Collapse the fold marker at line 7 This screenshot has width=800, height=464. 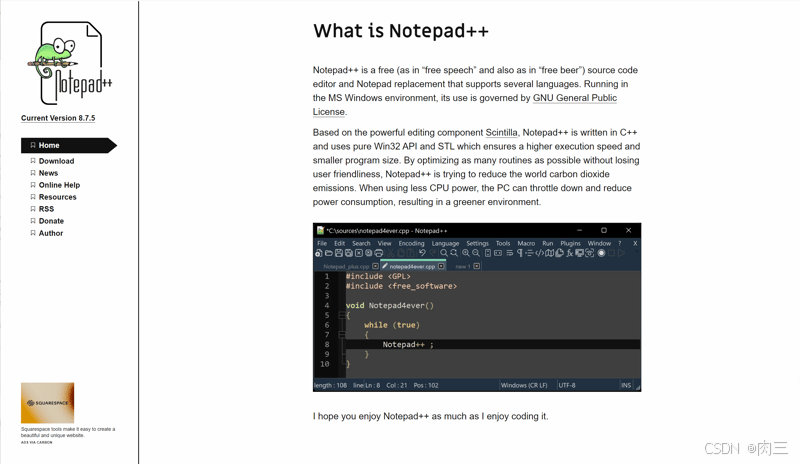[342, 335]
